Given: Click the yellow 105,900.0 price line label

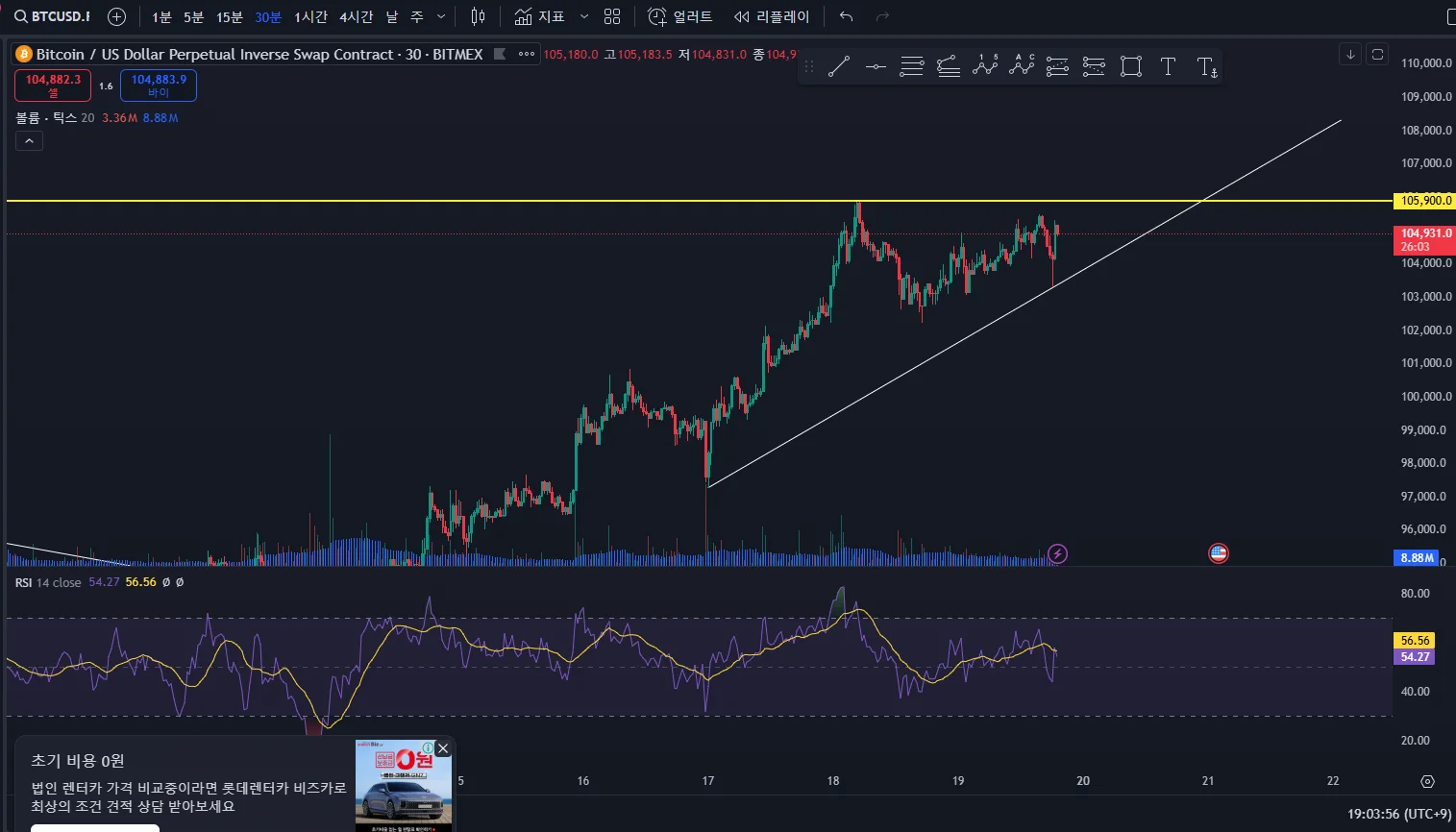Looking at the screenshot, I should [x=1424, y=201].
